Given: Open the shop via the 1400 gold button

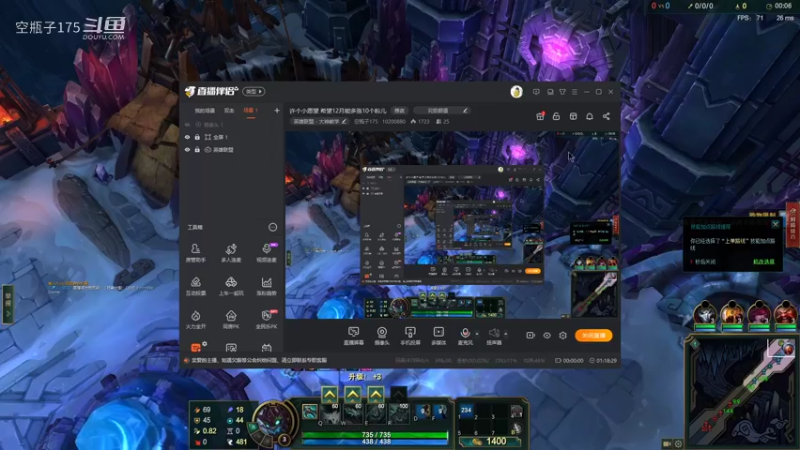Looking at the screenshot, I should coord(490,441).
